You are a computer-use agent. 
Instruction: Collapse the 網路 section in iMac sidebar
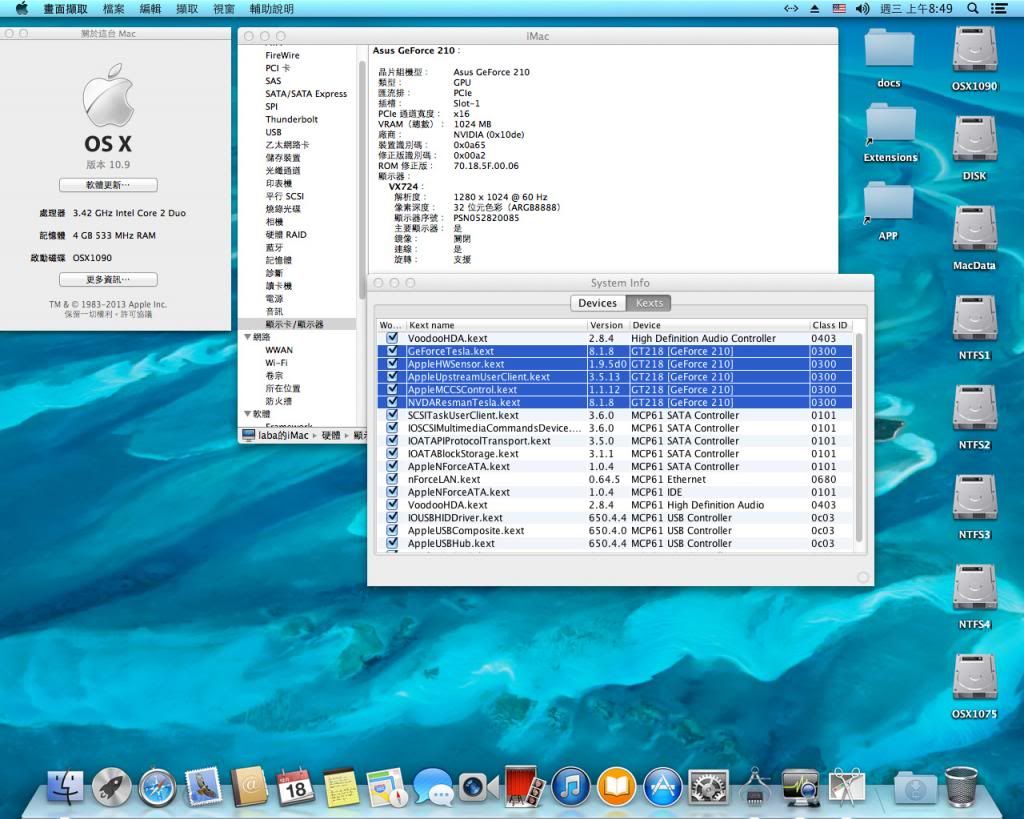pos(248,337)
